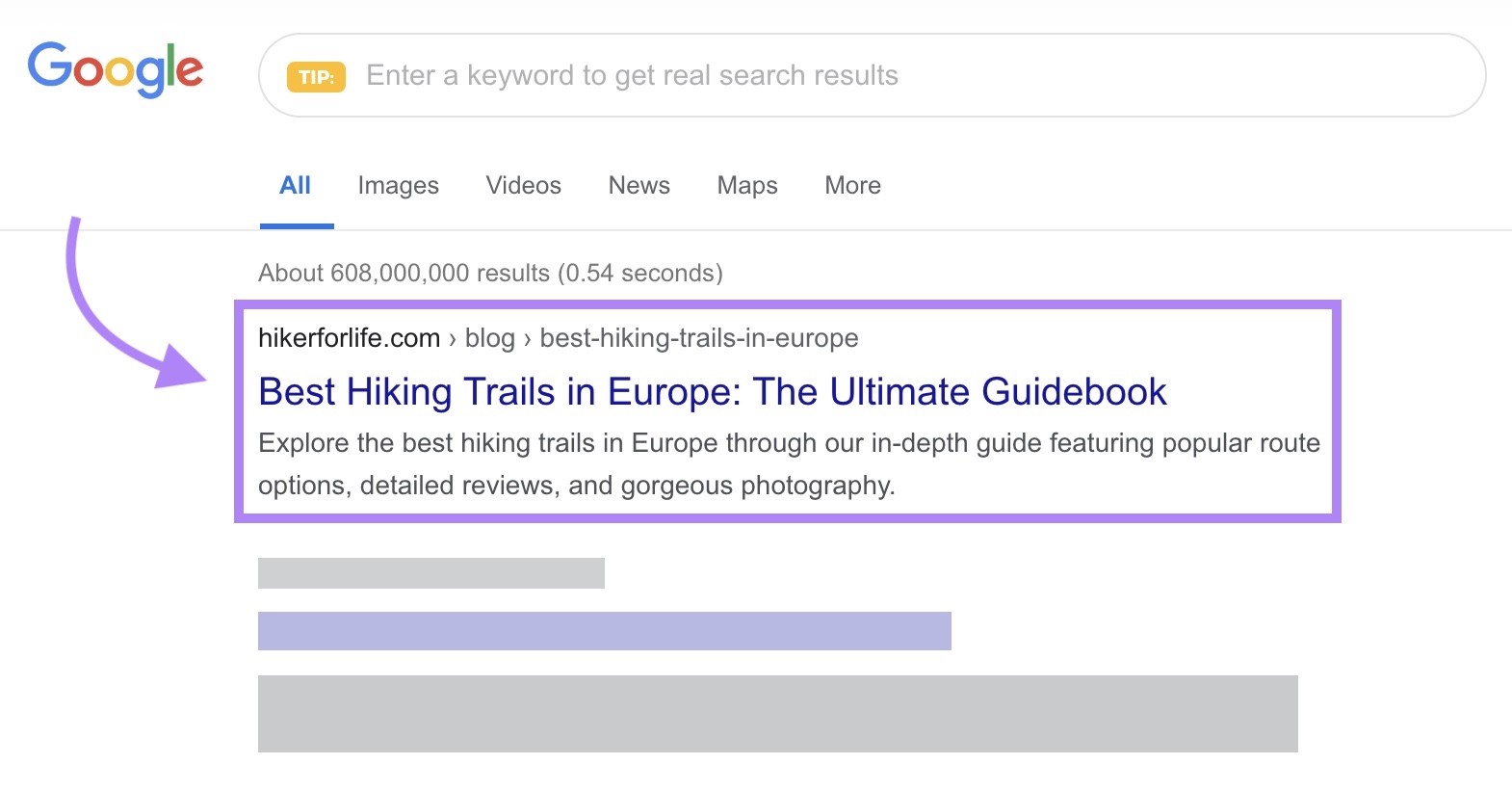
Task: Select the Maps tab
Action: 746,185
